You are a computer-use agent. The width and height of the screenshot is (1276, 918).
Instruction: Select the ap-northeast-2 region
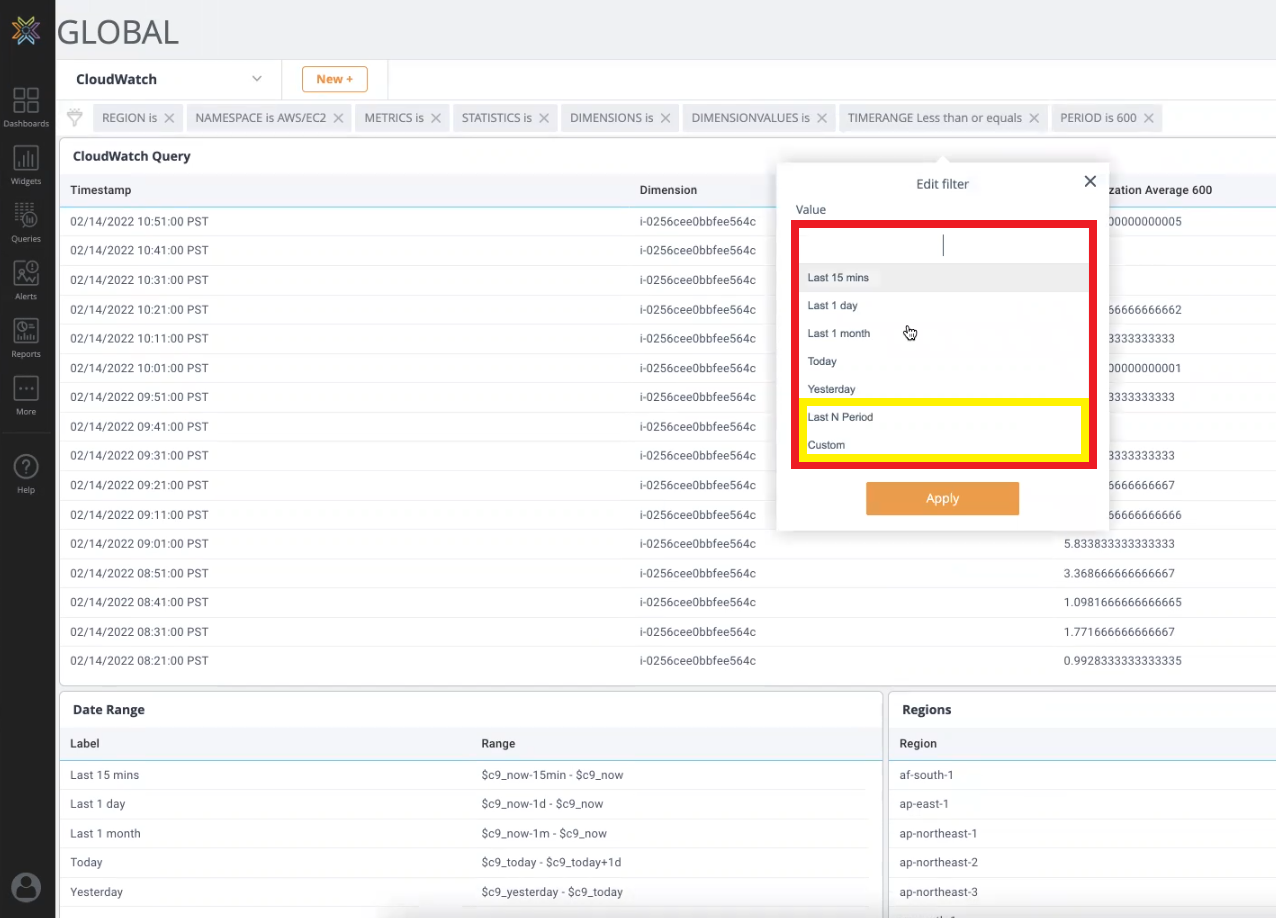pos(938,863)
